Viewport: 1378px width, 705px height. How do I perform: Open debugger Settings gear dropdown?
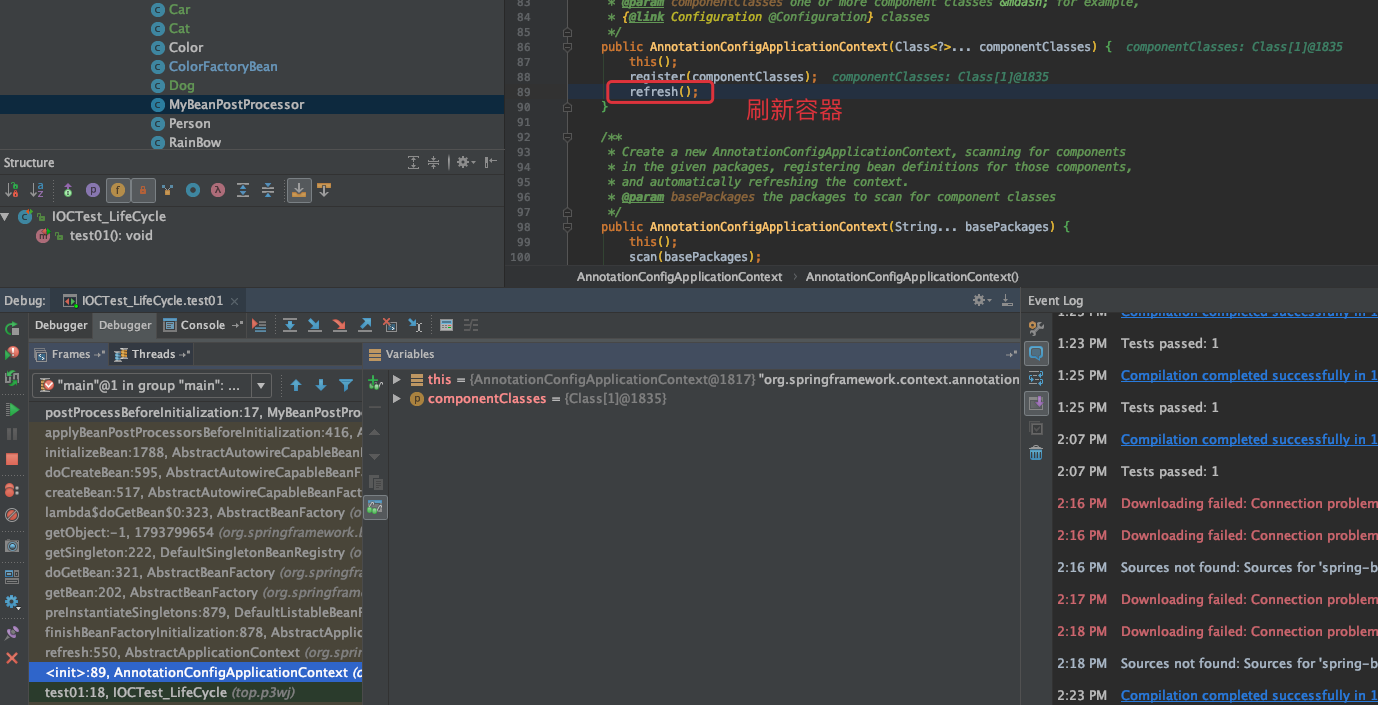click(12, 602)
